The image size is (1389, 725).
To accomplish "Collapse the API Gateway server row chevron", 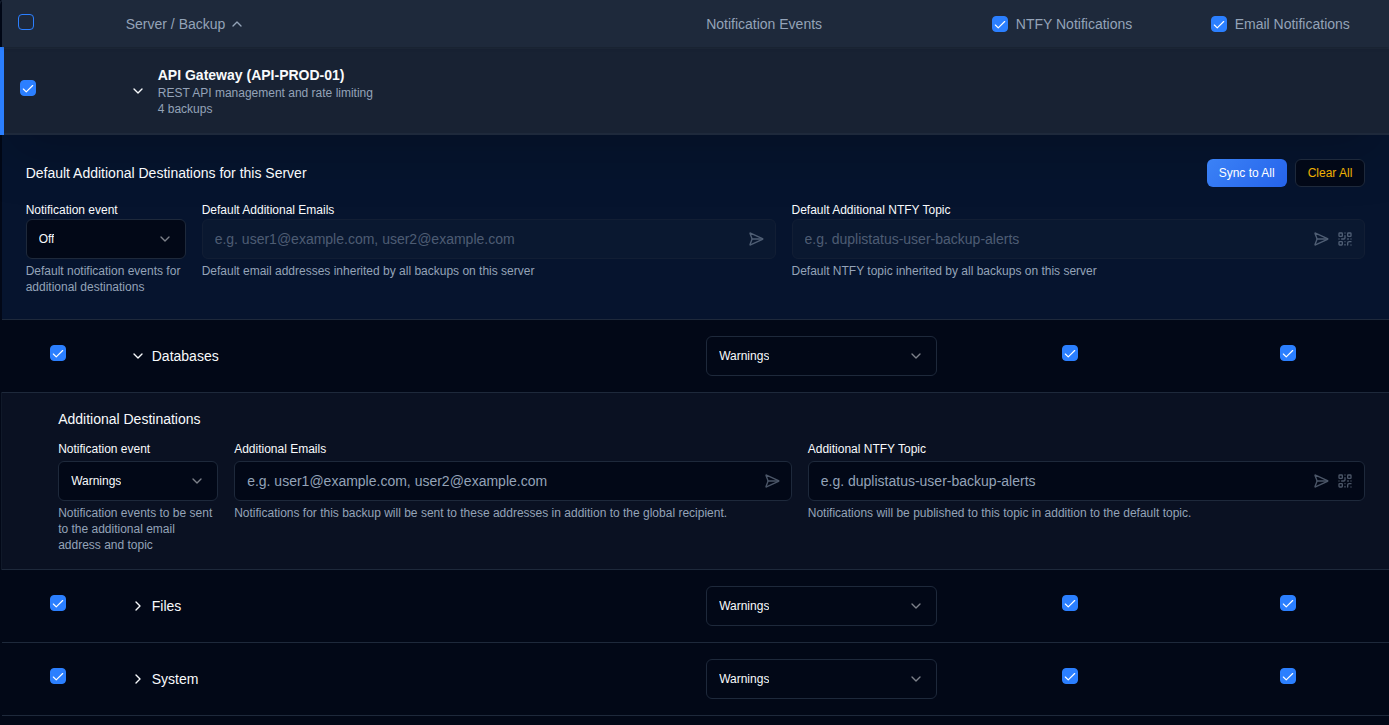I will 138,90.
